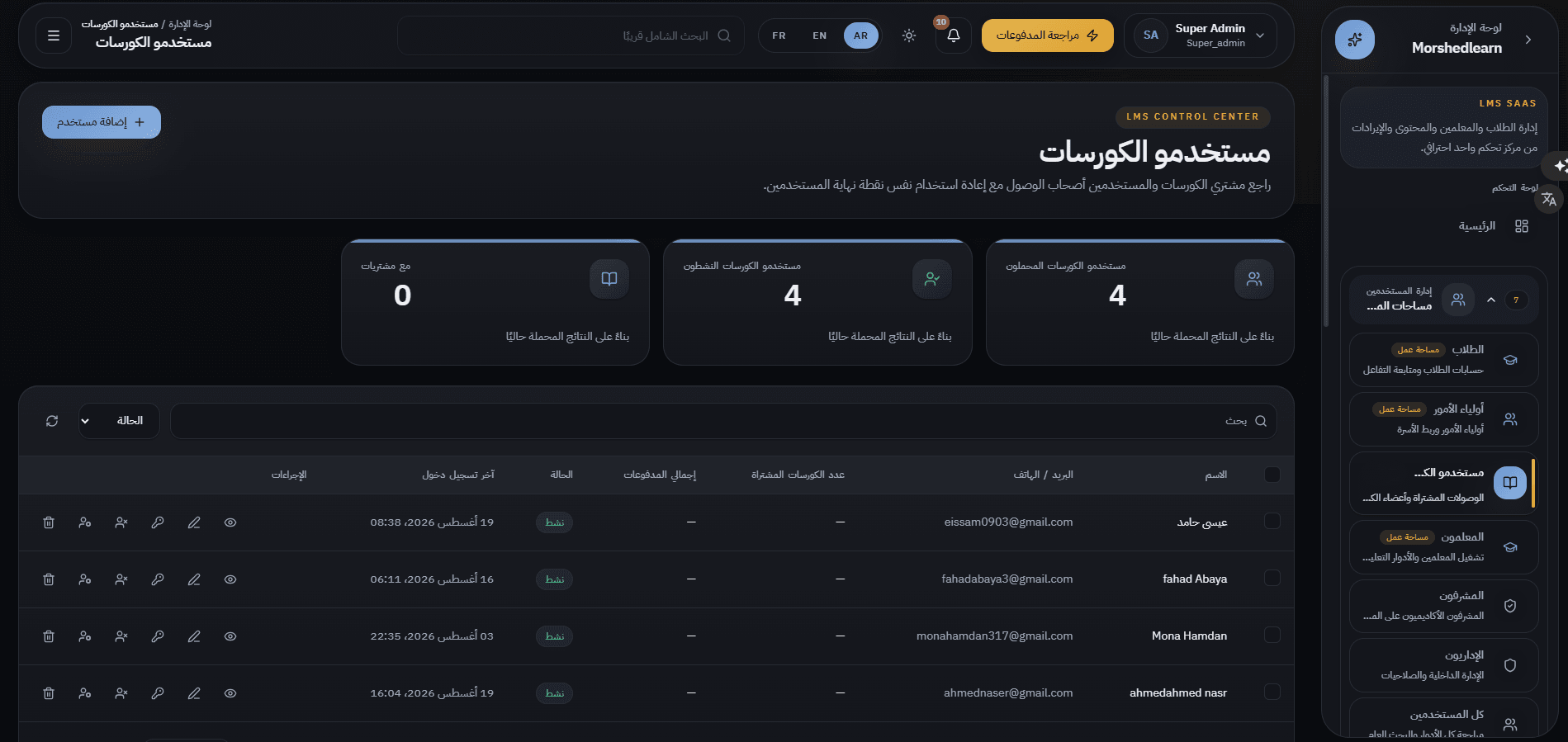Delete ahmedahmed nasr with the trash icon
1568x742 pixels.
click(49, 693)
